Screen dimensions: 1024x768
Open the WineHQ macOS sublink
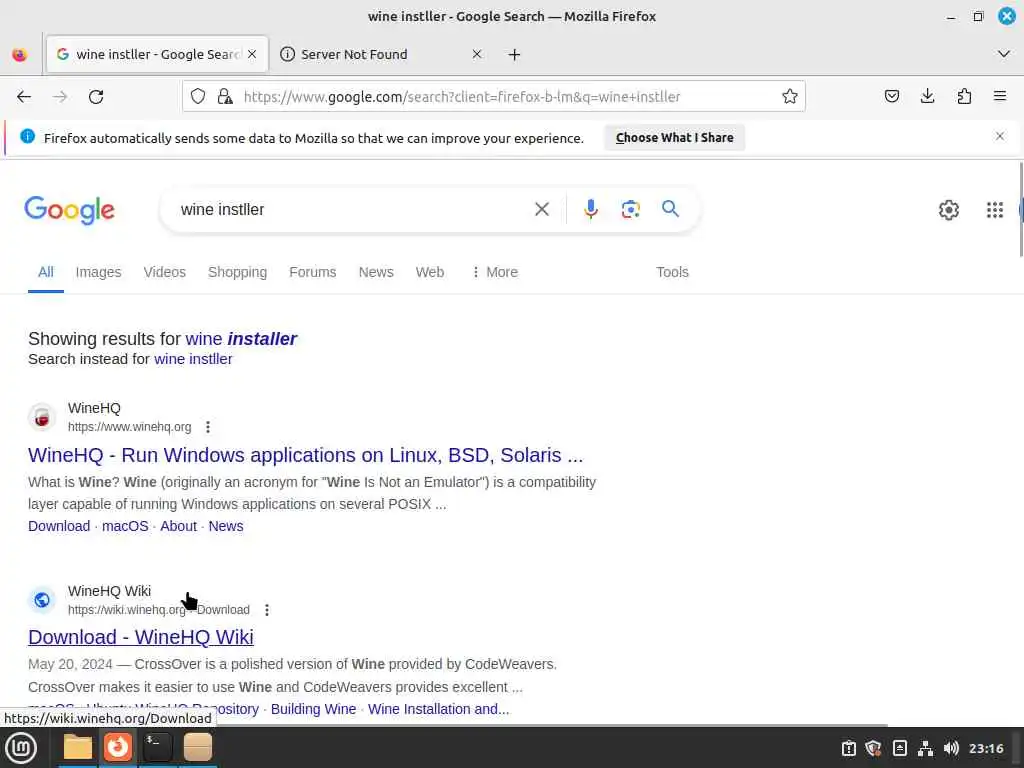pos(125,526)
